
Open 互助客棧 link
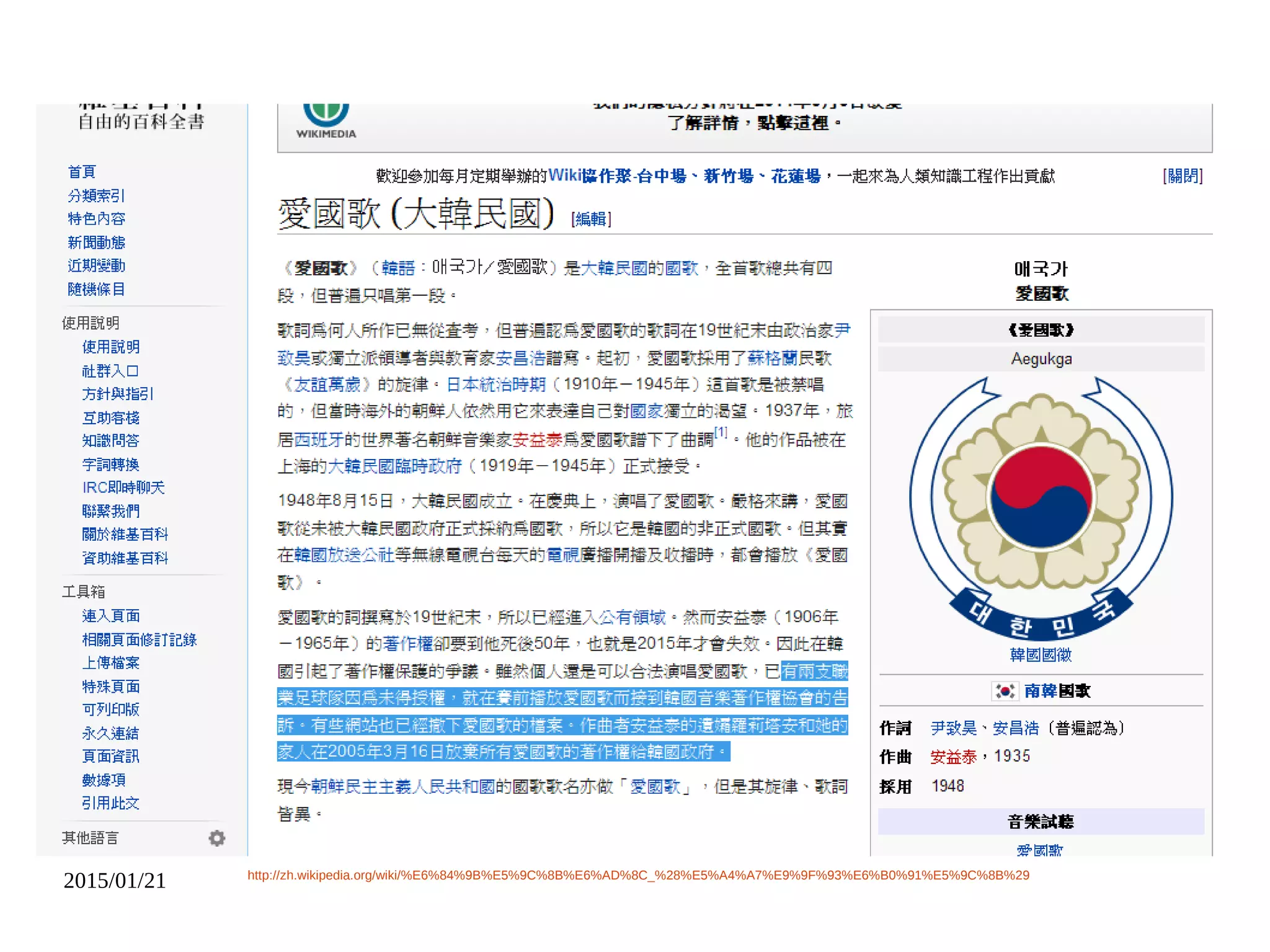(x=111, y=417)
